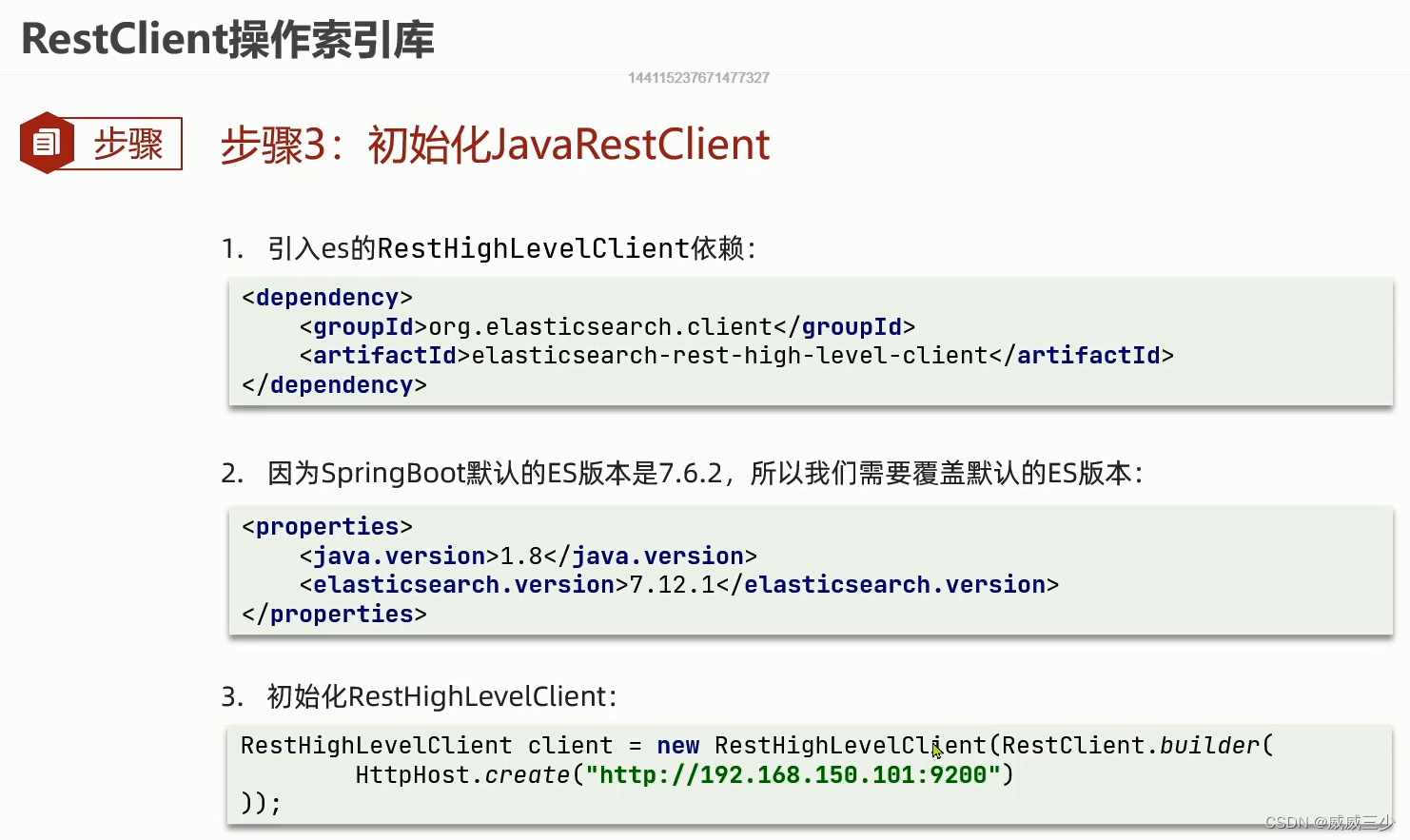Screen dimensions: 1410x840
Task: Click the artifactId elasticsearch-rest-high-level-client line
Action: click(736, 356)
